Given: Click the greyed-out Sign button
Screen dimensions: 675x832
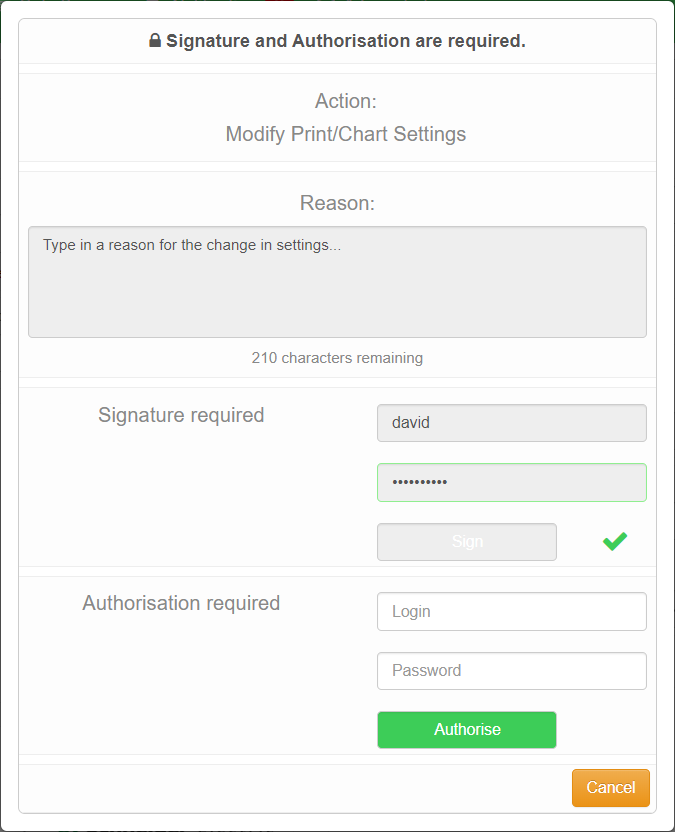Looking at the screenshot, I should pos(467,542).
